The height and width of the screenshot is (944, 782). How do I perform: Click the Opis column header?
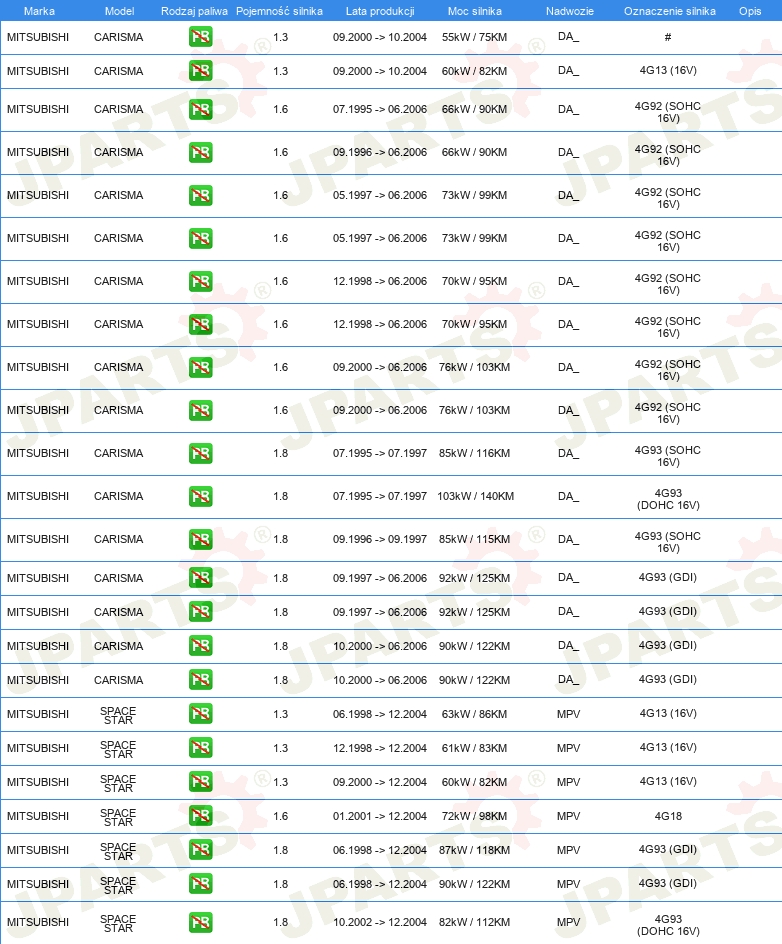coord(750,11)
